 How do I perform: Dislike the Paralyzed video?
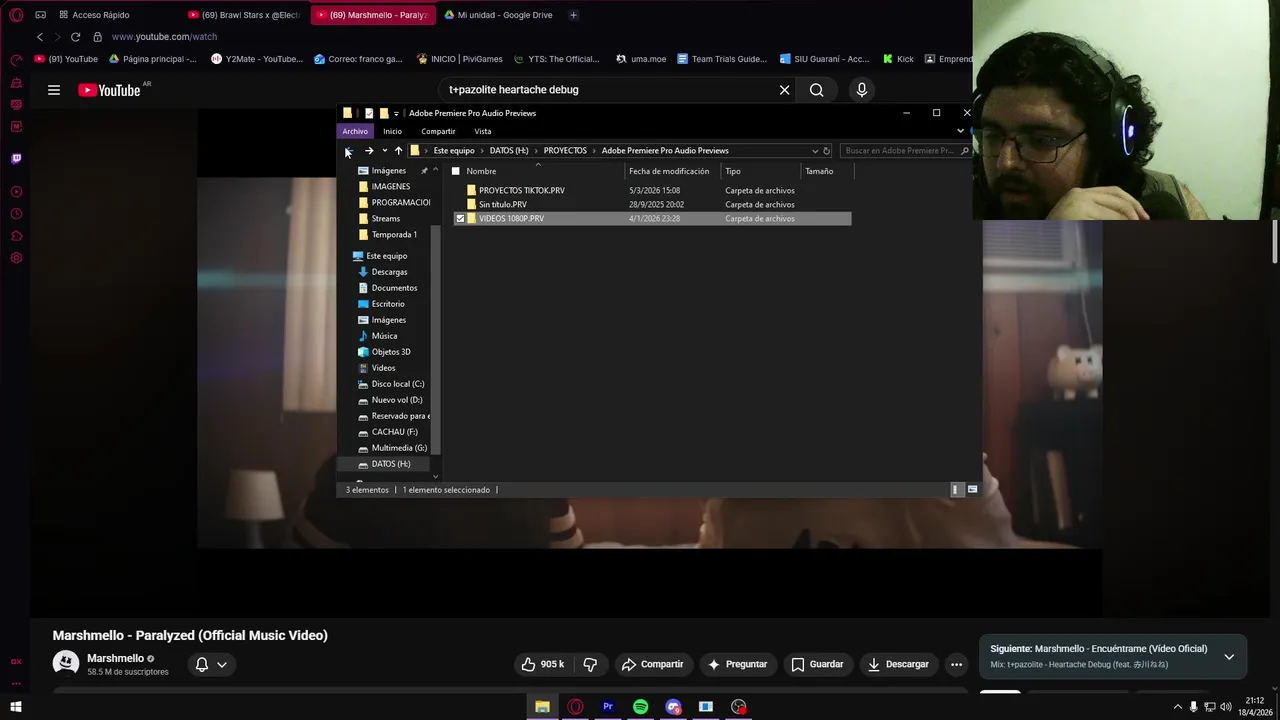[590, 664]
